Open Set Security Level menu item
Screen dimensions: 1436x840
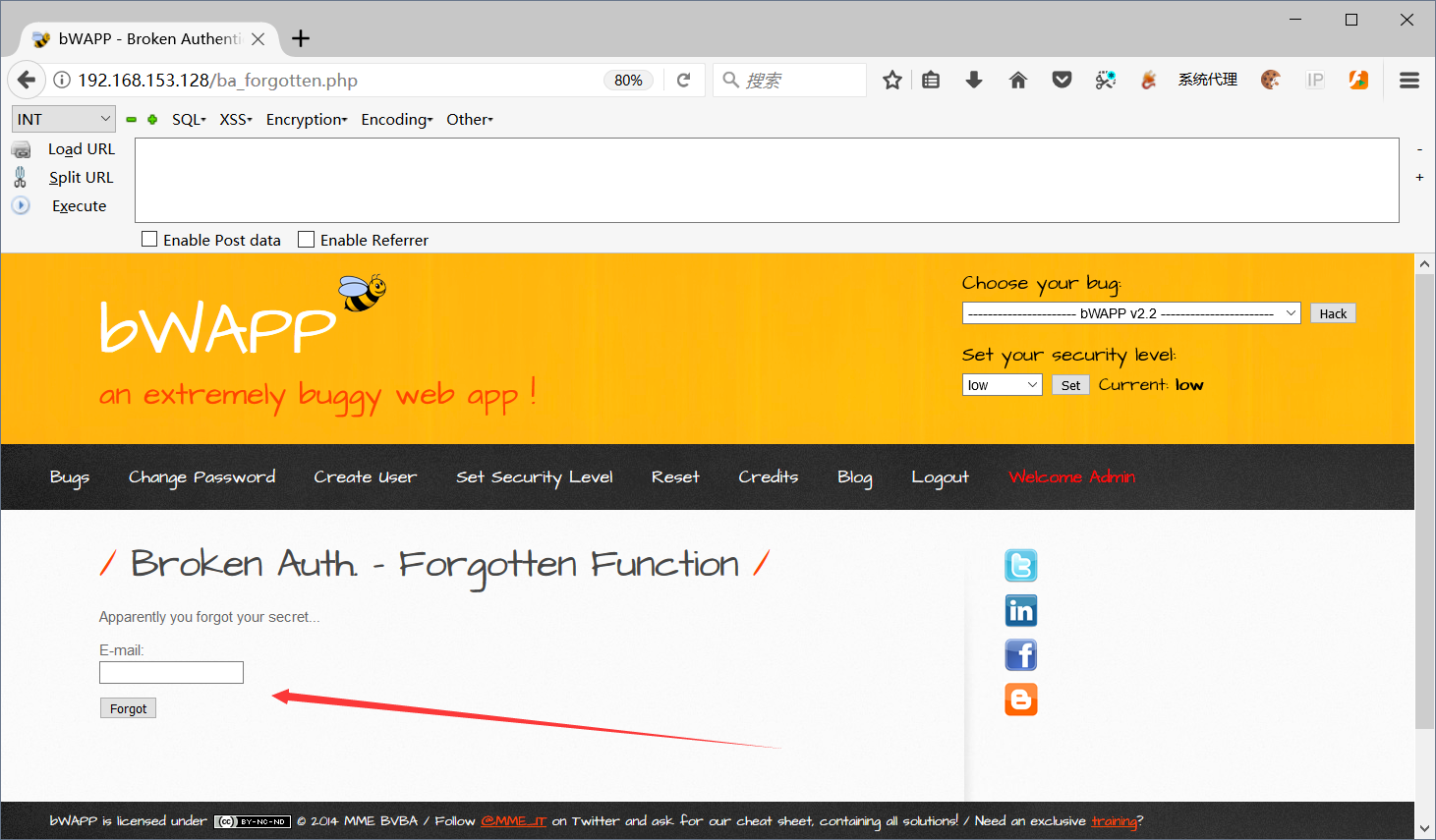[x=535, y=477]
